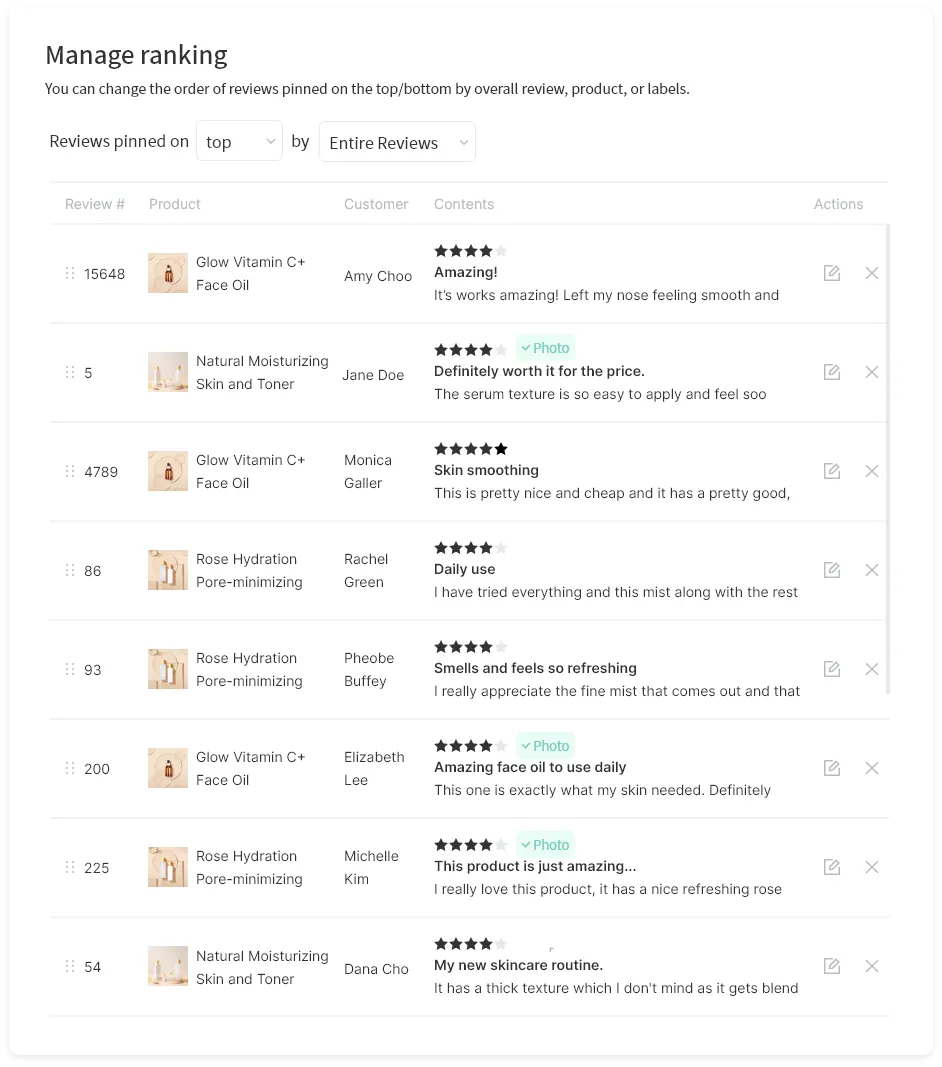Click drag handle beside review 54
The image size is (942, 1067).
coord(70,966)
